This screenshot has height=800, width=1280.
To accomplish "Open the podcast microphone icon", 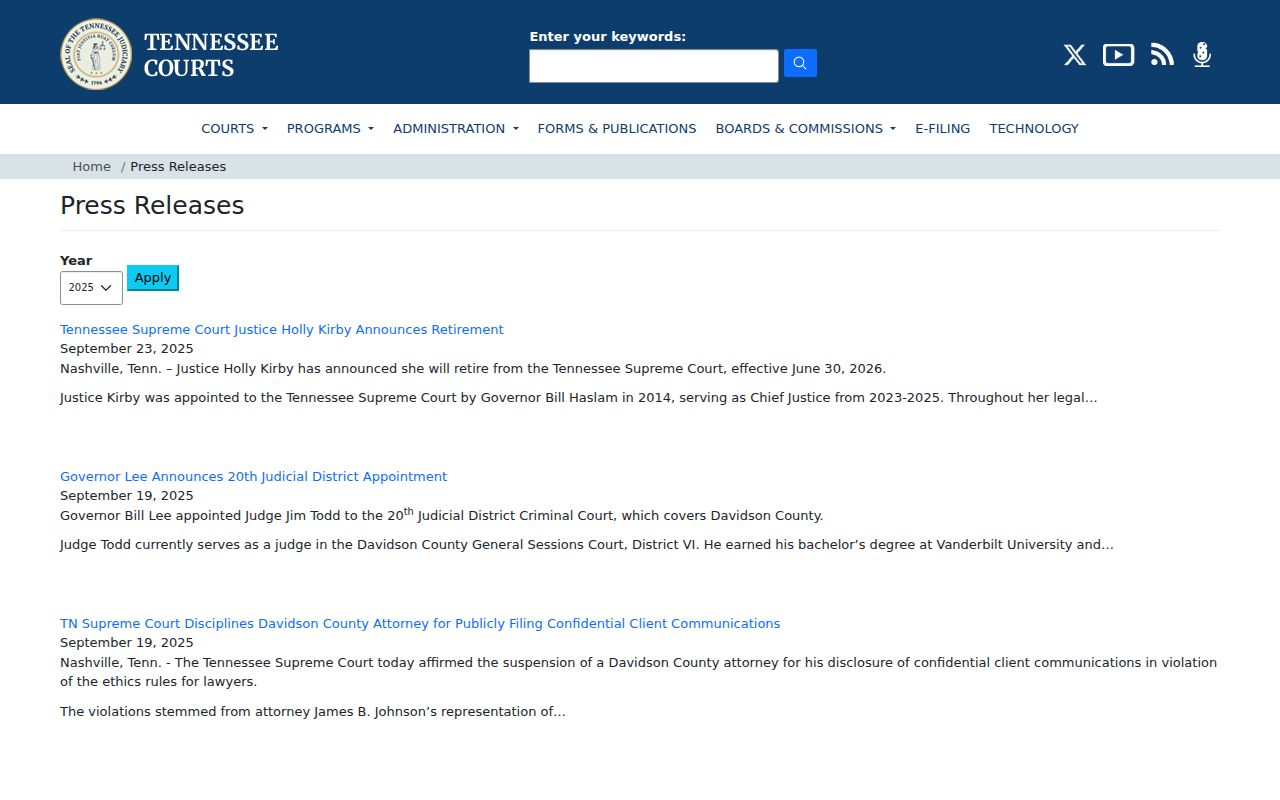I will tap(1202, 55).
